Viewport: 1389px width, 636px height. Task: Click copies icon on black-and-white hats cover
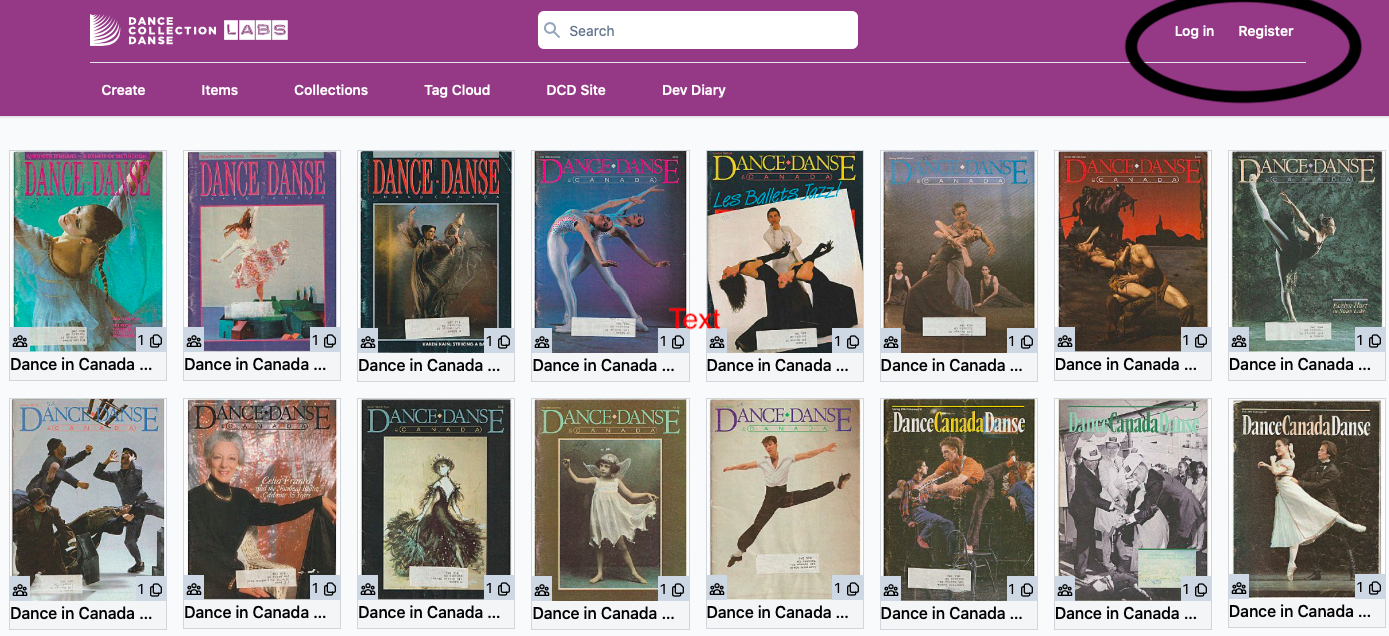pos(1199,590)
